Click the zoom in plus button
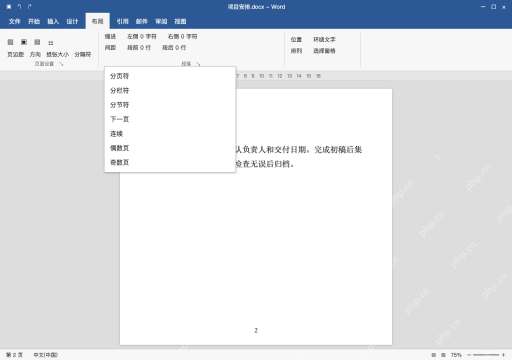The width and height of the screenshot is (512, 360). [503, 355]
